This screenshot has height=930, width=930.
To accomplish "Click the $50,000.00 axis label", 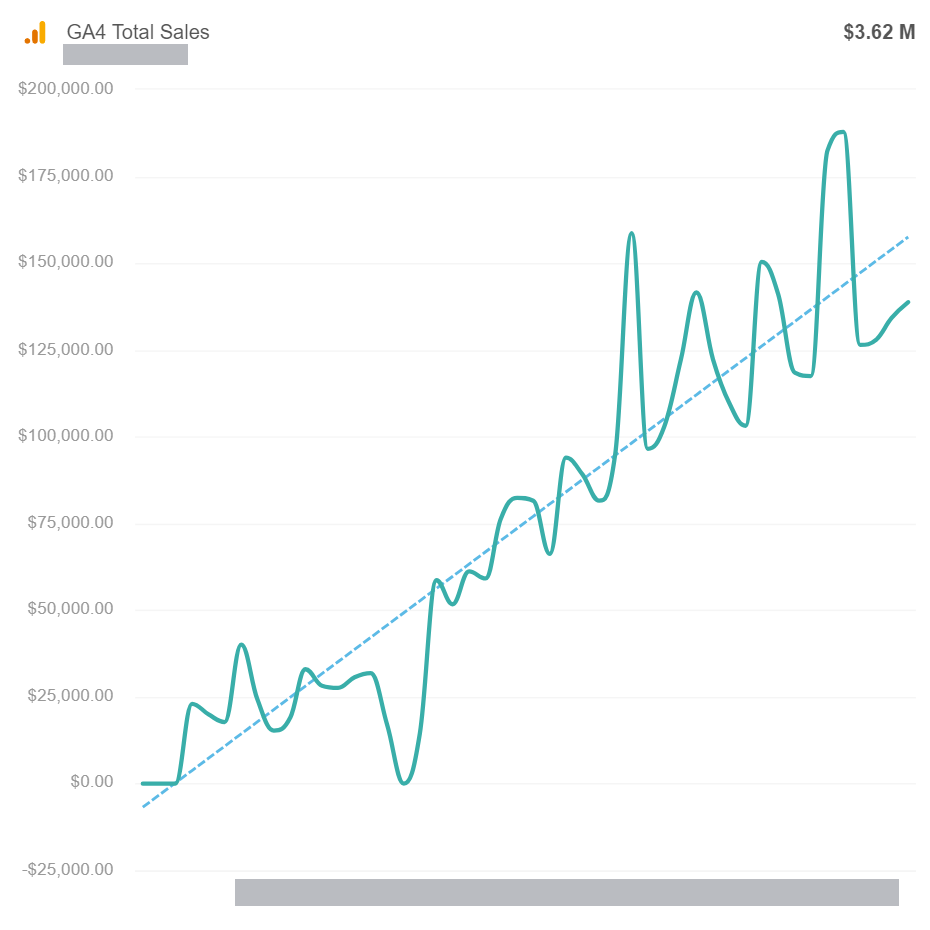I will click(71, 609).
